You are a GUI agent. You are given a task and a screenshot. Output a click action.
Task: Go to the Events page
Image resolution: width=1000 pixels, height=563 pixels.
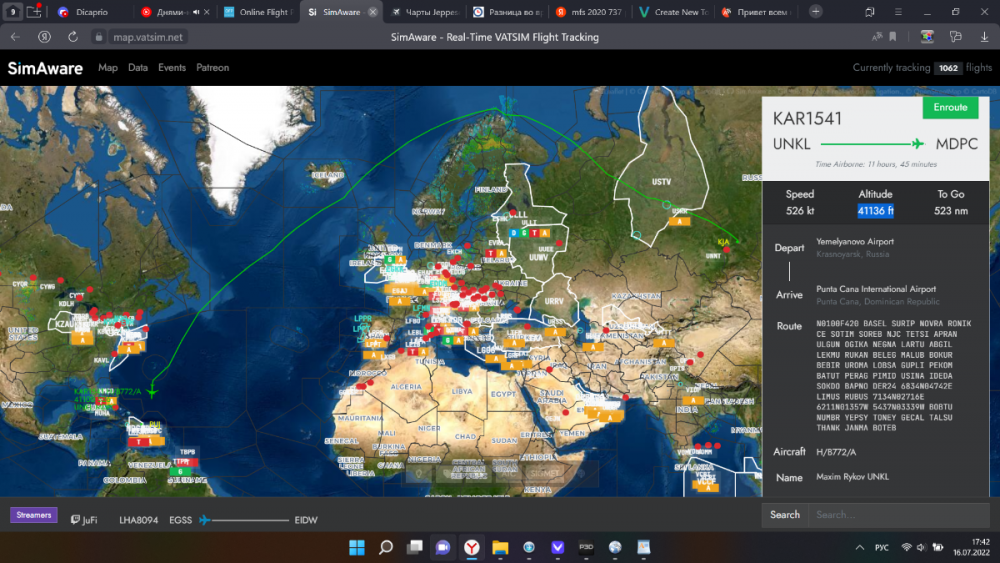click(x=172, y=68)
